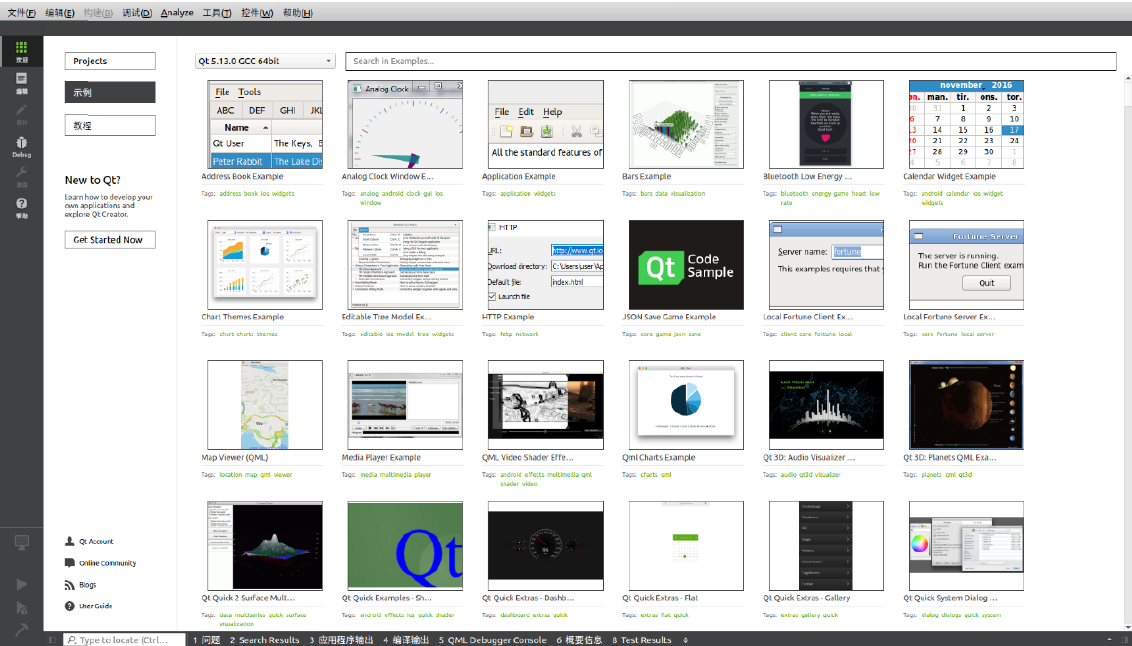Open the Map Viewer (QML) thumbnail
This screenshot has height=646, width=1132.
coord(265,405)
